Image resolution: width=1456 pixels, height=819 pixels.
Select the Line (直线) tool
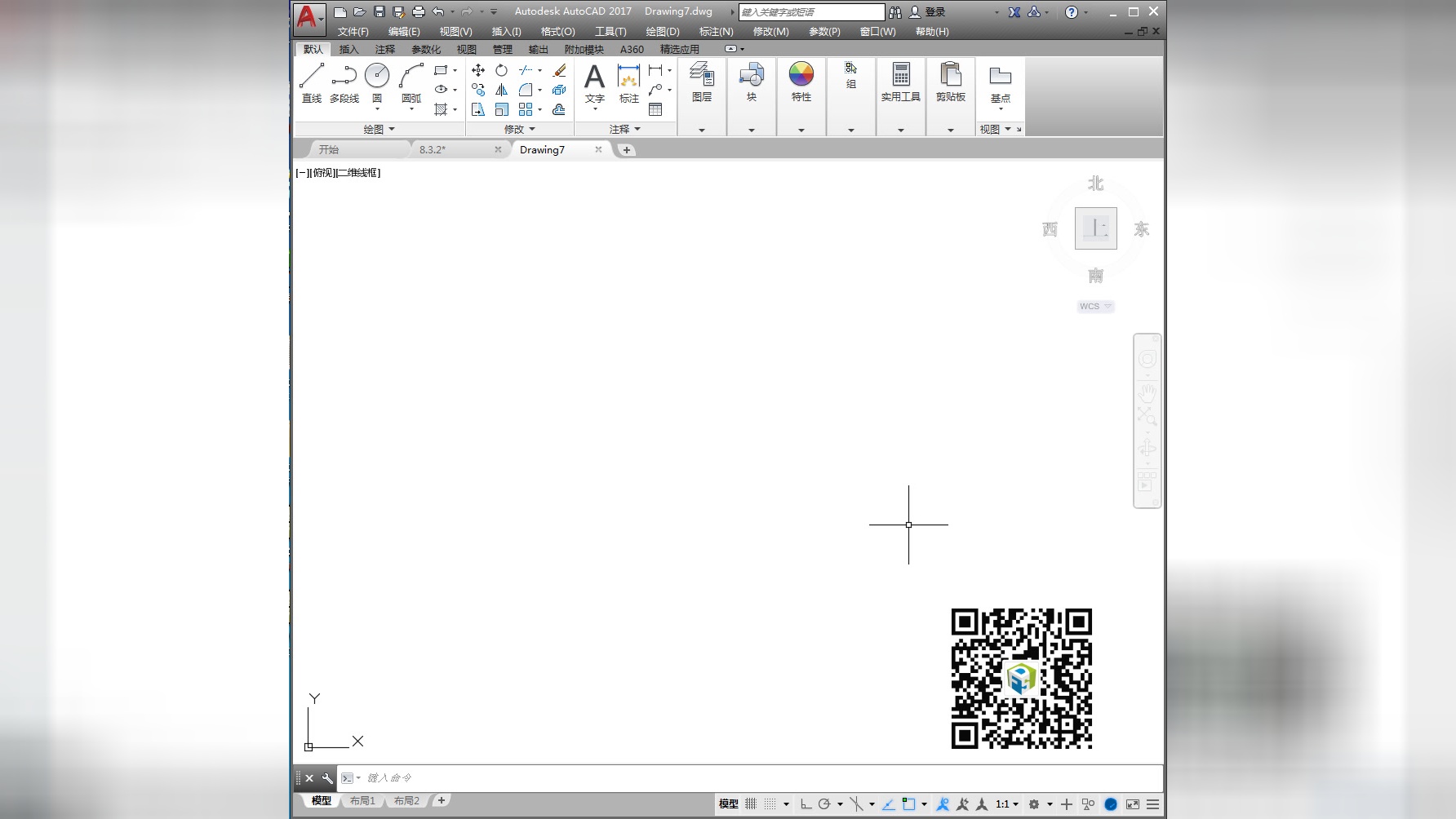[x=312, y=82]
